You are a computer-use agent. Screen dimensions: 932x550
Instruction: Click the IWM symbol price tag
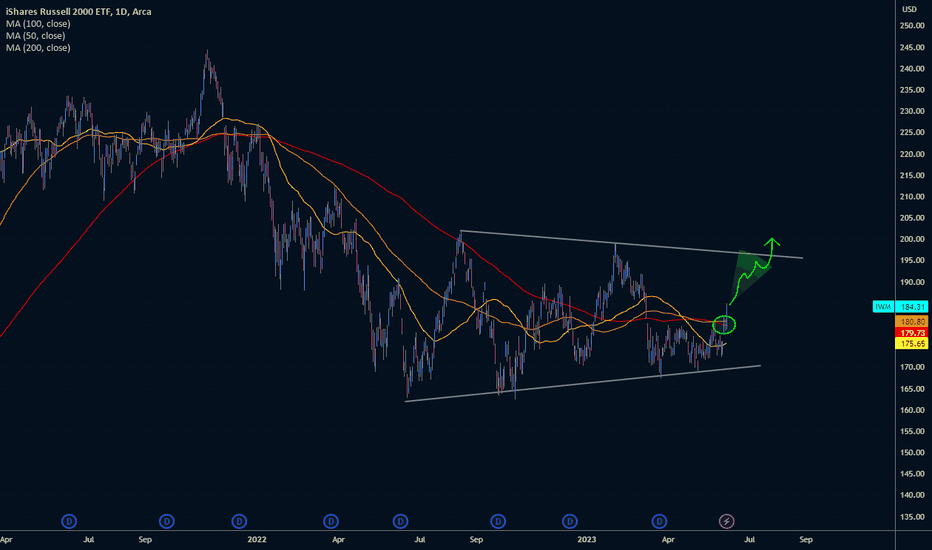(x=883, y=307)
